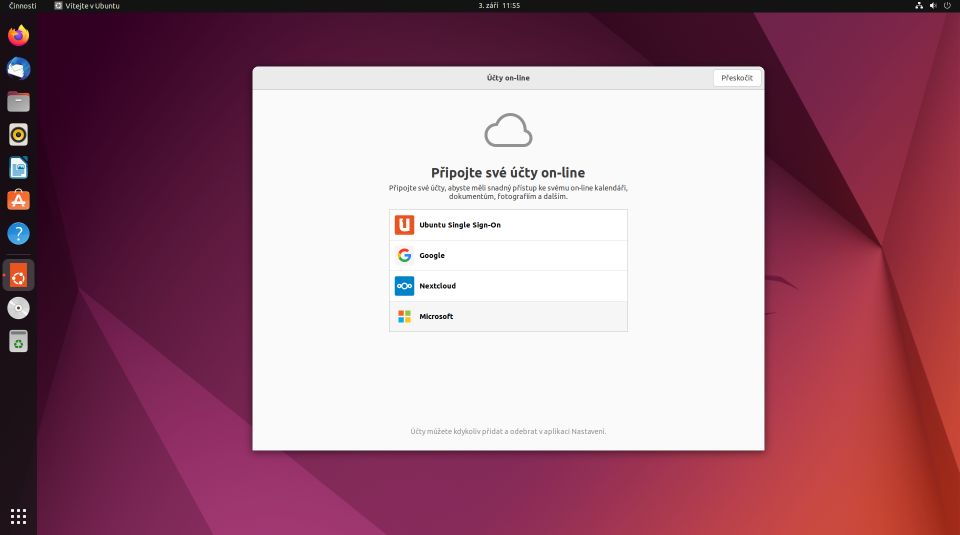Viewport: 960px width, 535px height.
Task: Open Rhythmbox music player in the dock
Action: pos(18,135)
